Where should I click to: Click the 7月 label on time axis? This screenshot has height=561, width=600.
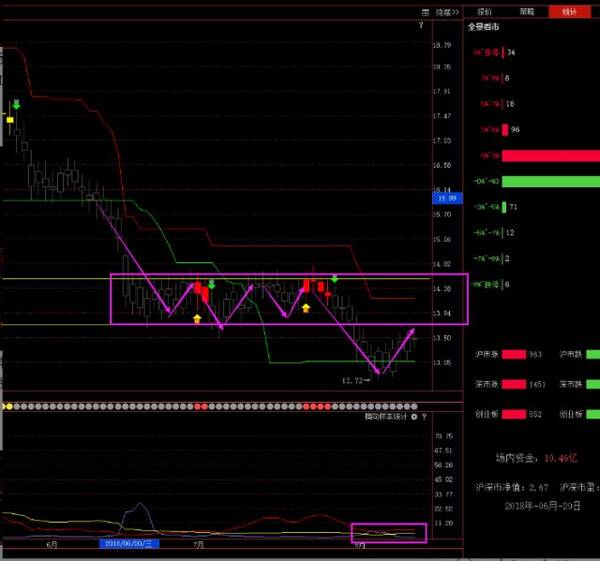198,545
